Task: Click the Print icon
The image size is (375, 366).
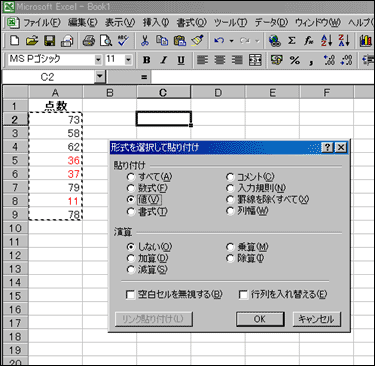Action: (x=88, y=41)
